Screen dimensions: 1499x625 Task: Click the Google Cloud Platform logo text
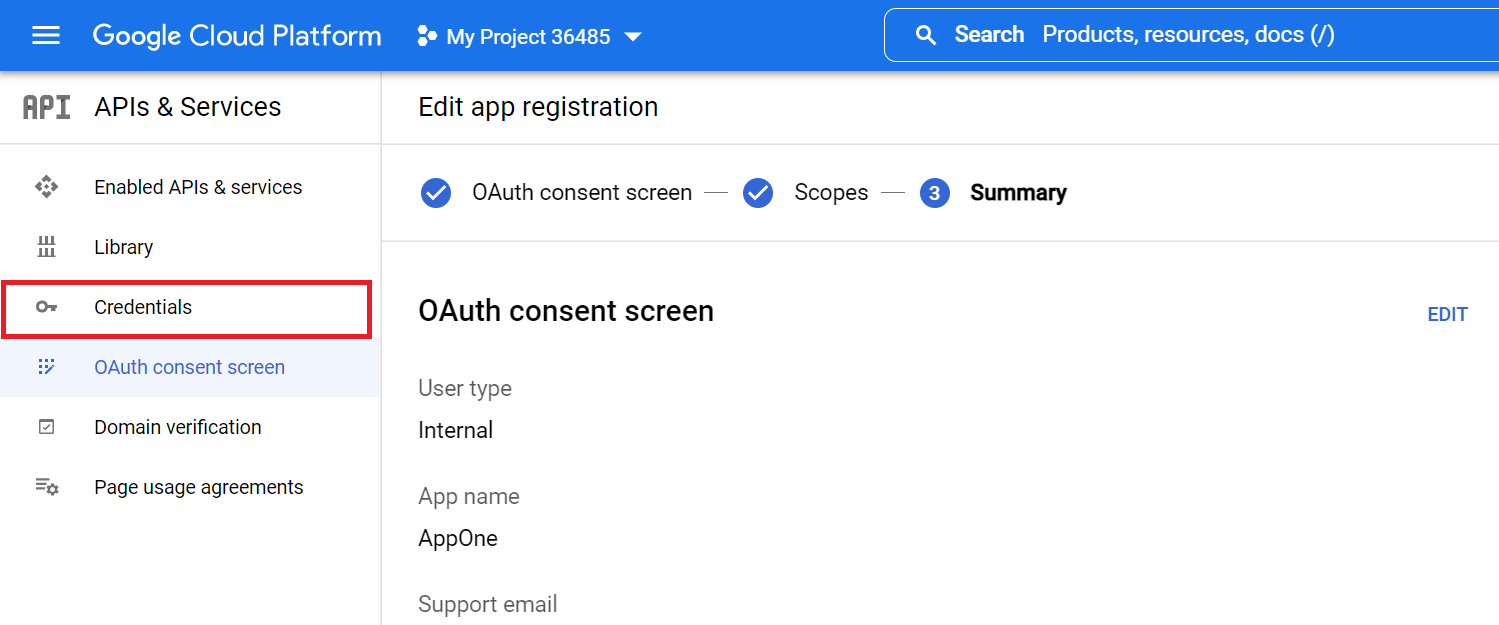(x=237, y=36)
